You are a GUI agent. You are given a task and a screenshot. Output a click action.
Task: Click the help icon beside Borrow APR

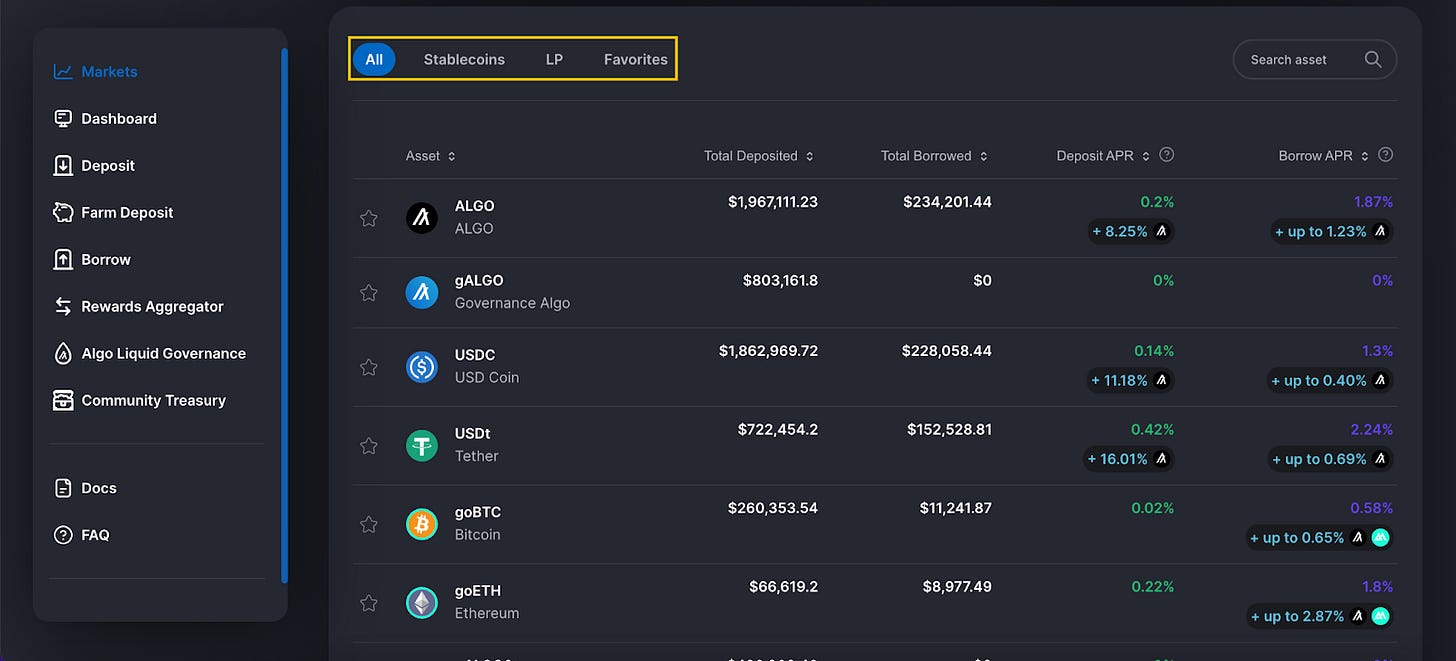(x=1385, y=155)
